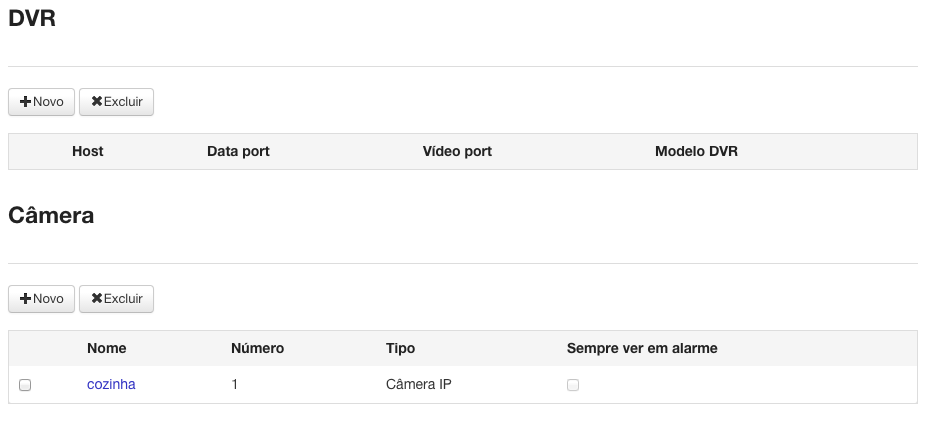Click the Sempre ver em alarme column header
The height and width of the screenshot is (426, 937).
pyautogui.click(x=642, y=348)
